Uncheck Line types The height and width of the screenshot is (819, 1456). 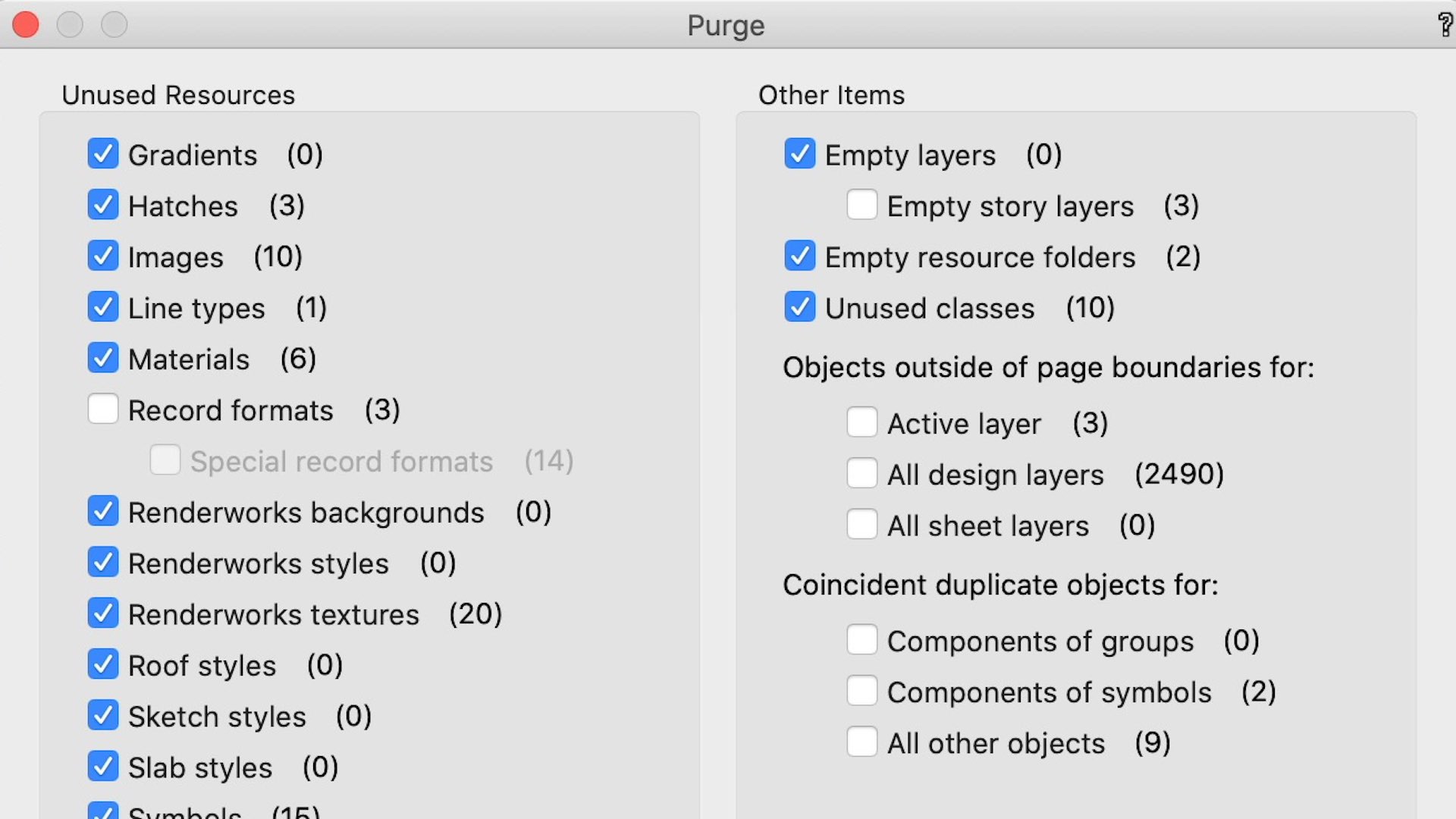coord(103,307)
